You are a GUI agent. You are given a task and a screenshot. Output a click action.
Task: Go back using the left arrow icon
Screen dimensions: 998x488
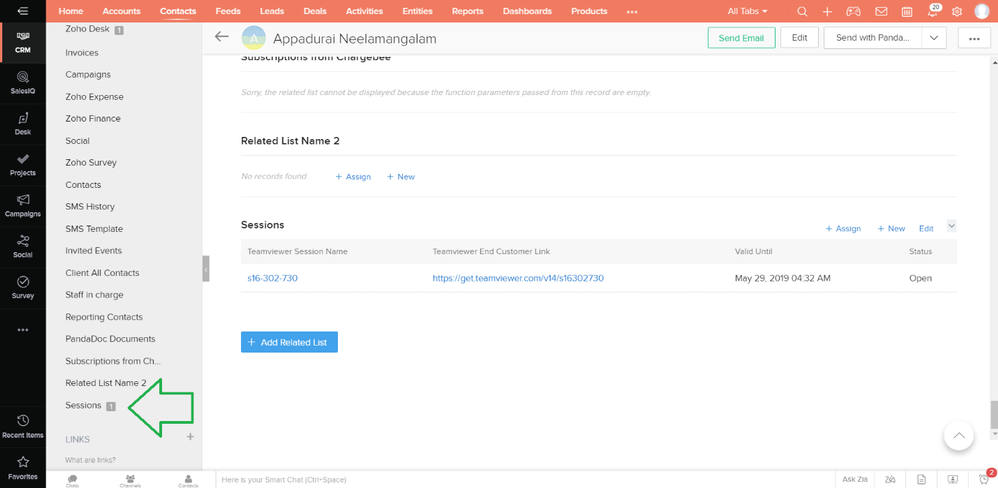click(222, 37)
